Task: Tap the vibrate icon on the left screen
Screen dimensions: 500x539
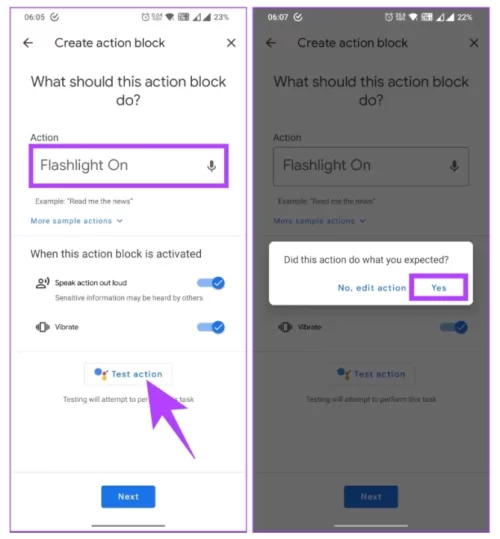Action: click(x=43, y=327)
